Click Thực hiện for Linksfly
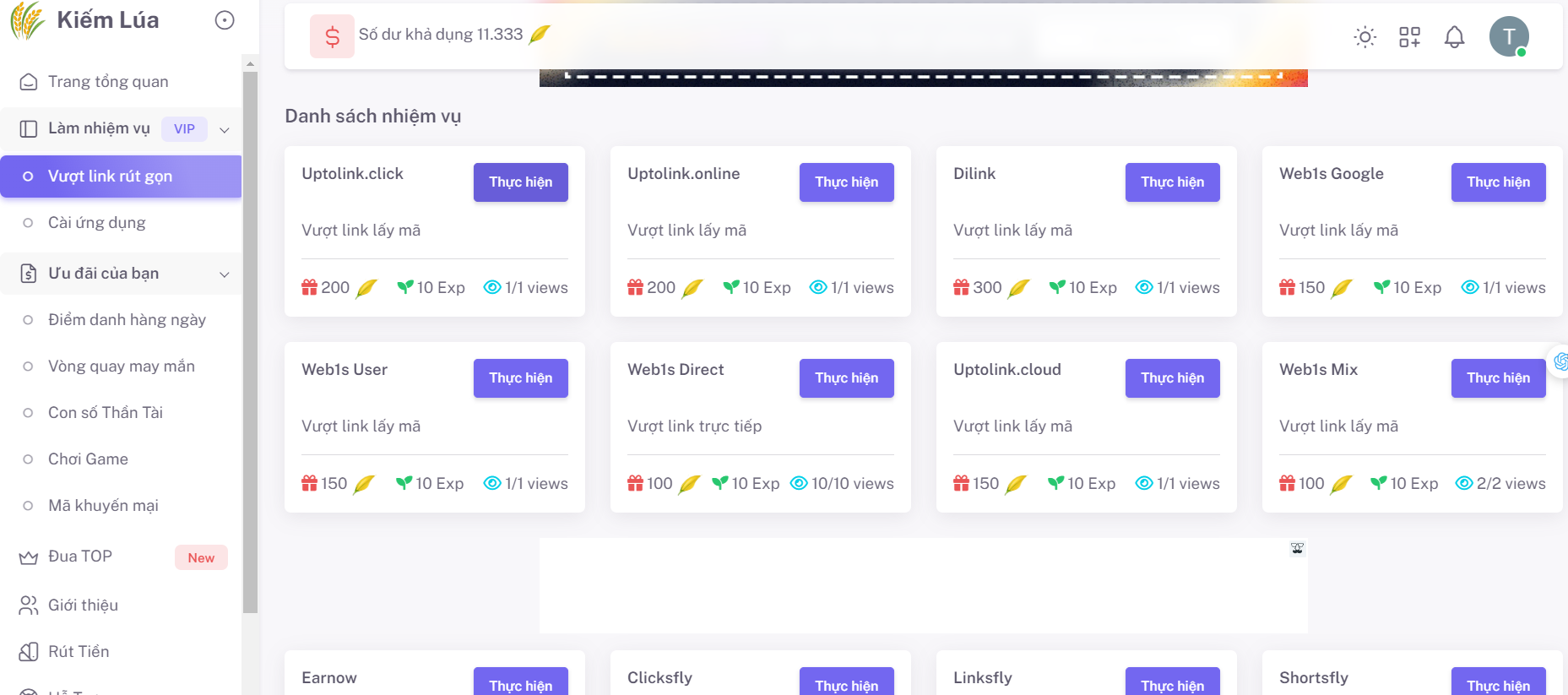 [x=1172, y=681]
